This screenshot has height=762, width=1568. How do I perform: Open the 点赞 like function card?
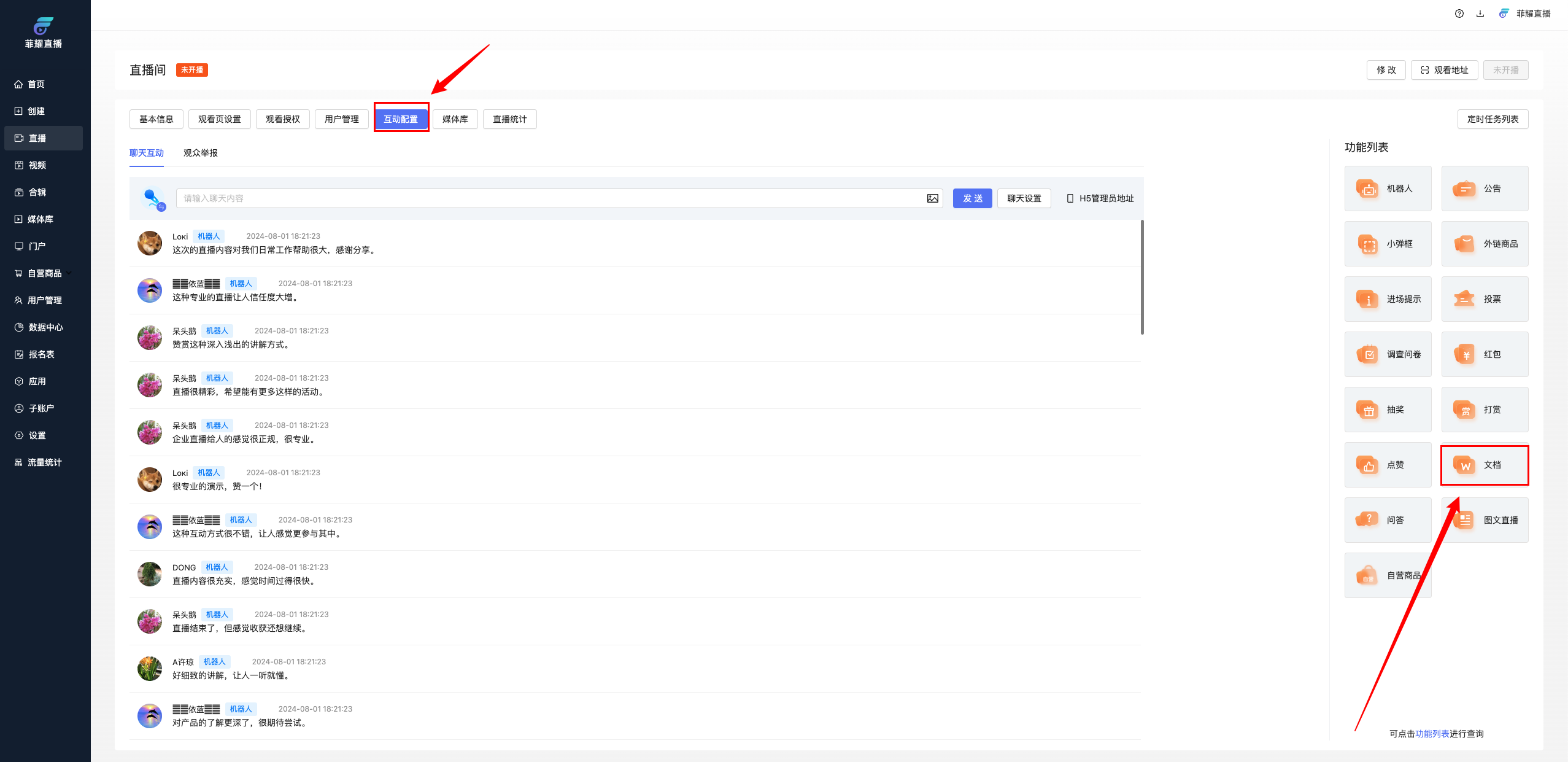point(1388,465)
